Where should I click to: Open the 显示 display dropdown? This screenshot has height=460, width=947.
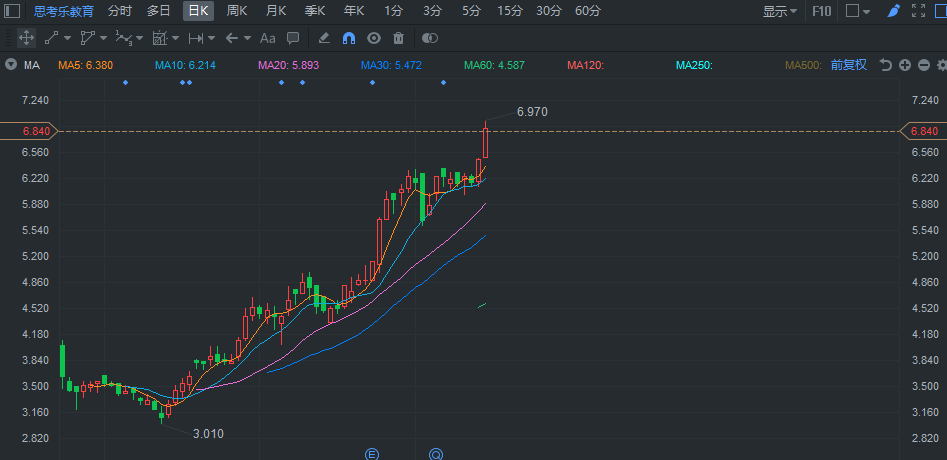tap(780, 11)
